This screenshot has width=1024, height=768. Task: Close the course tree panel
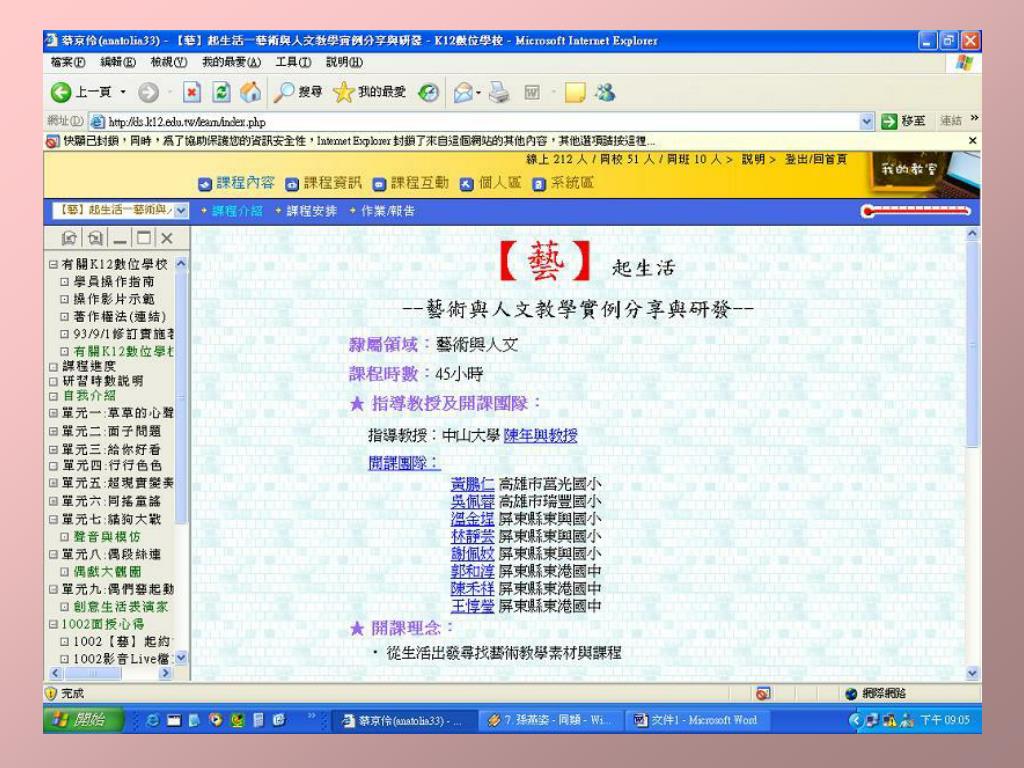pyautogui.click(x=167, y=238)
